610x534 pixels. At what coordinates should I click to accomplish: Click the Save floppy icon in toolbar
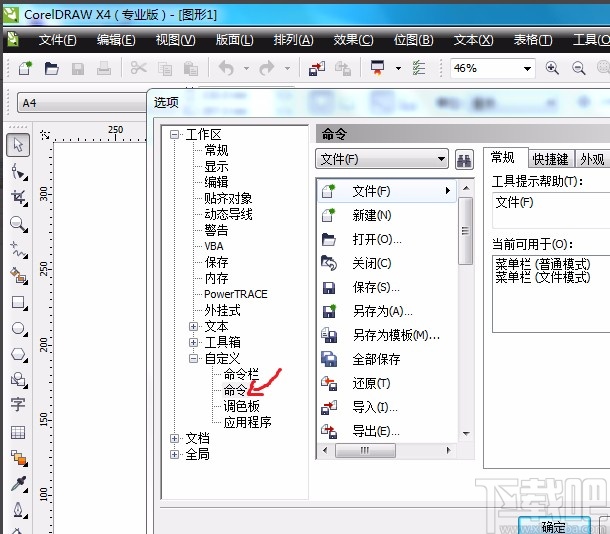tap(78, 69)
